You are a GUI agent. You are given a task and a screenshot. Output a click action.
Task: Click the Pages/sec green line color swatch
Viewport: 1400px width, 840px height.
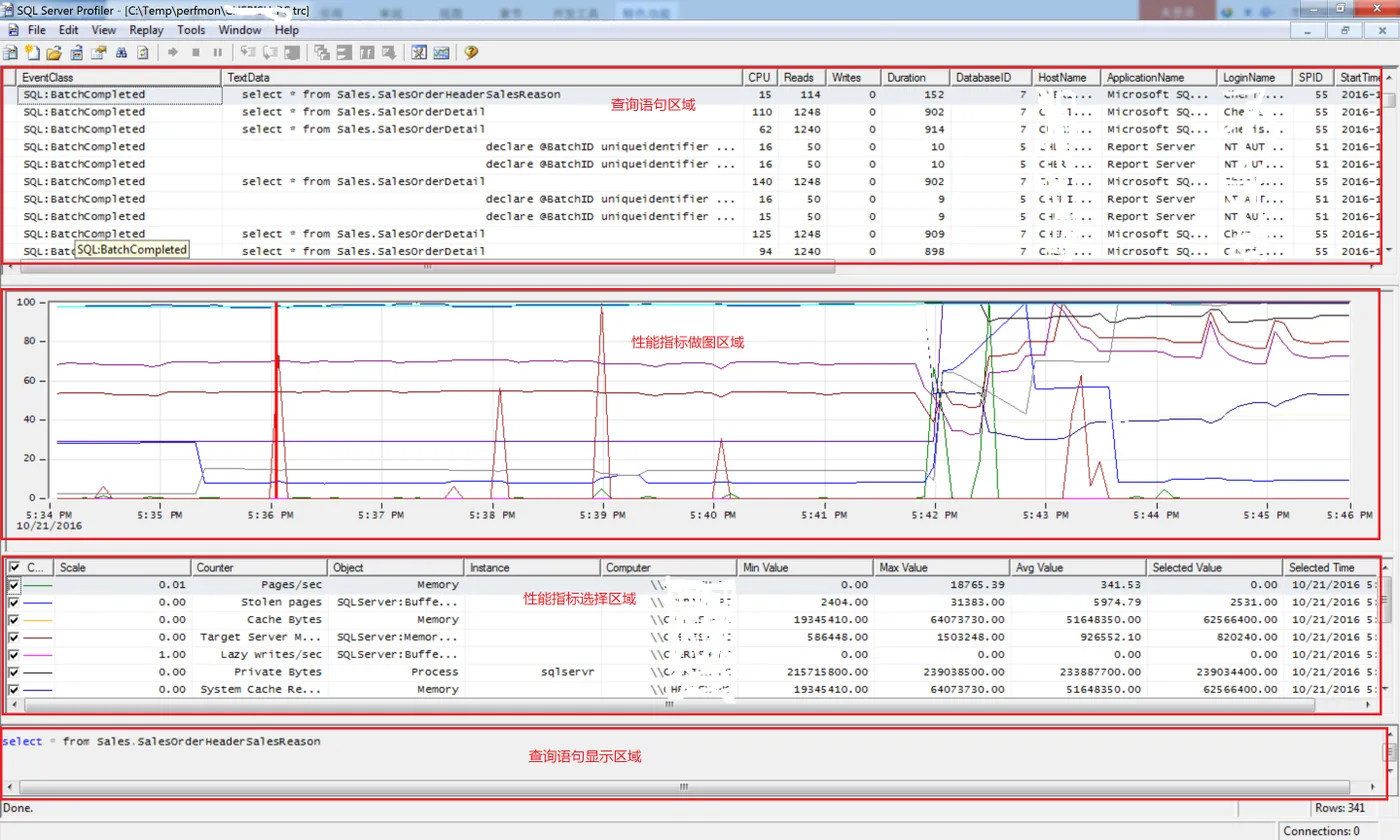tap(38, 585)
